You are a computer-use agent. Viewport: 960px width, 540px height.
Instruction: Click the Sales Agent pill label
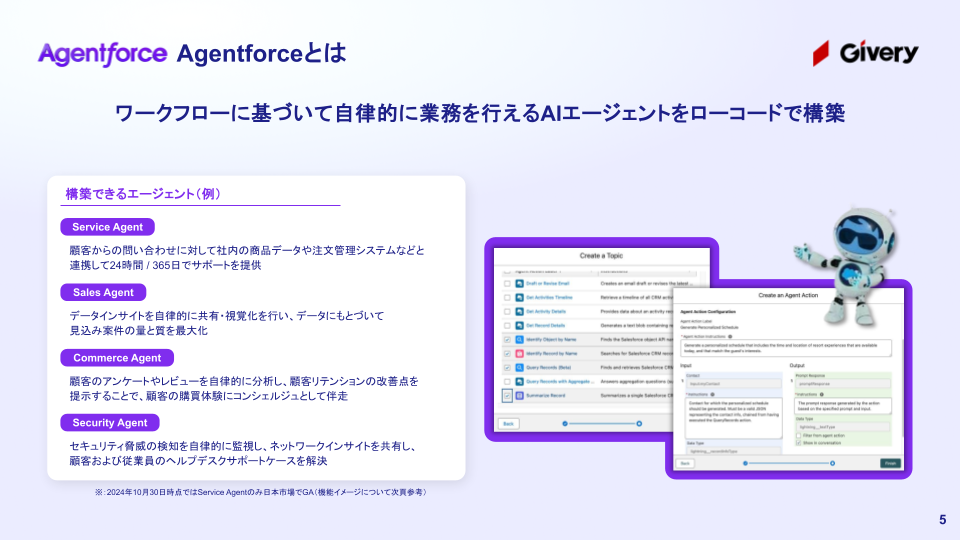coord(103,293)
